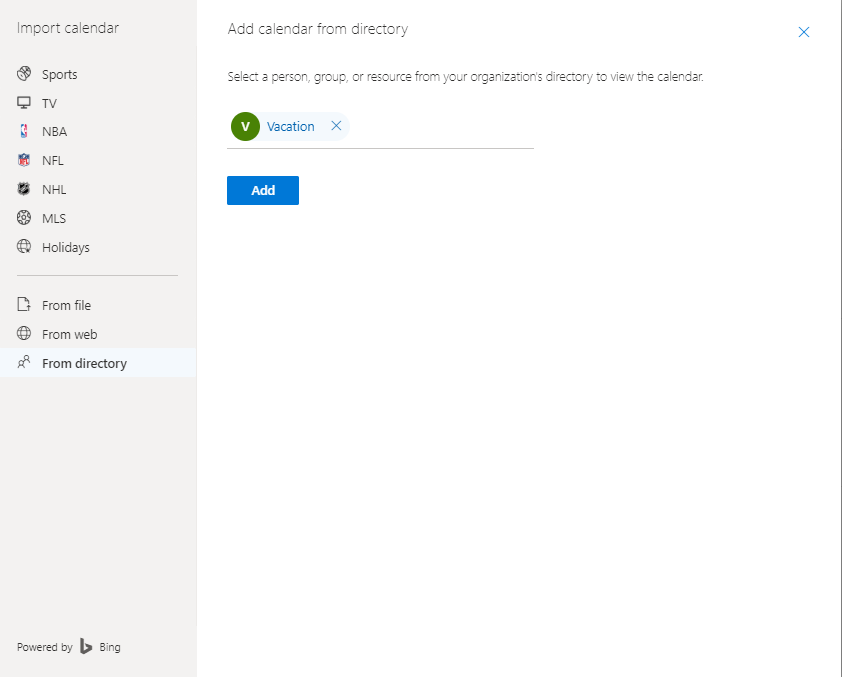Click the TV monitor icon
The width and height of the screenshot is (842, 677).
[x=24, y=103]
